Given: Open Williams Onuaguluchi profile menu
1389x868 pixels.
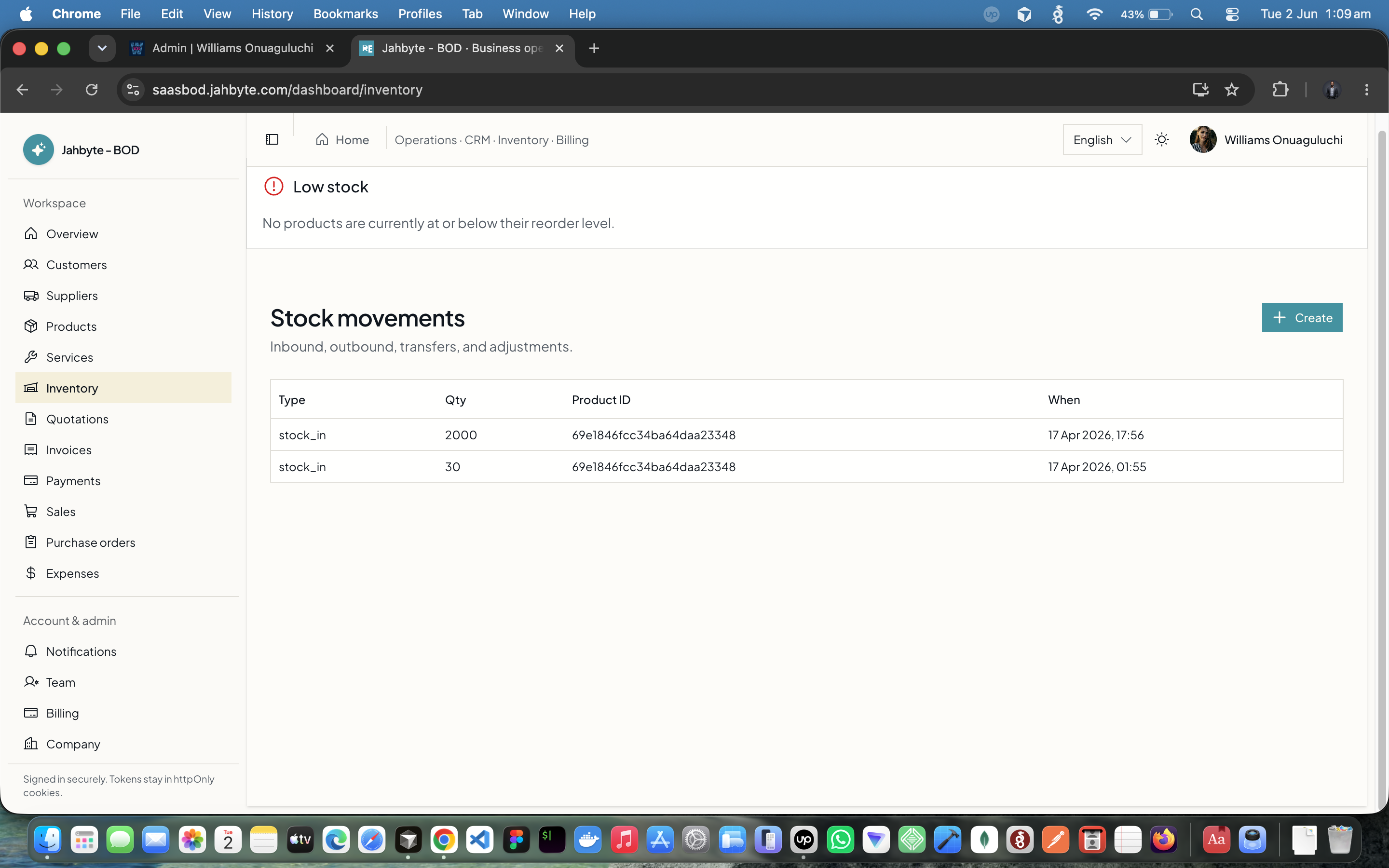Looking at the screenshot, I should (1266, 139).
